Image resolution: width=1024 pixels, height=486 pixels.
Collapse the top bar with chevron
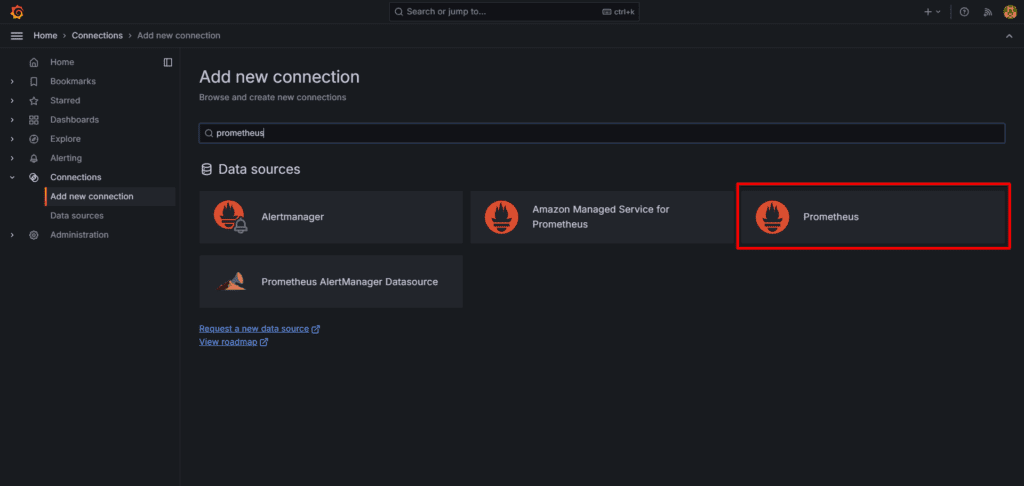coord(1009,36)
